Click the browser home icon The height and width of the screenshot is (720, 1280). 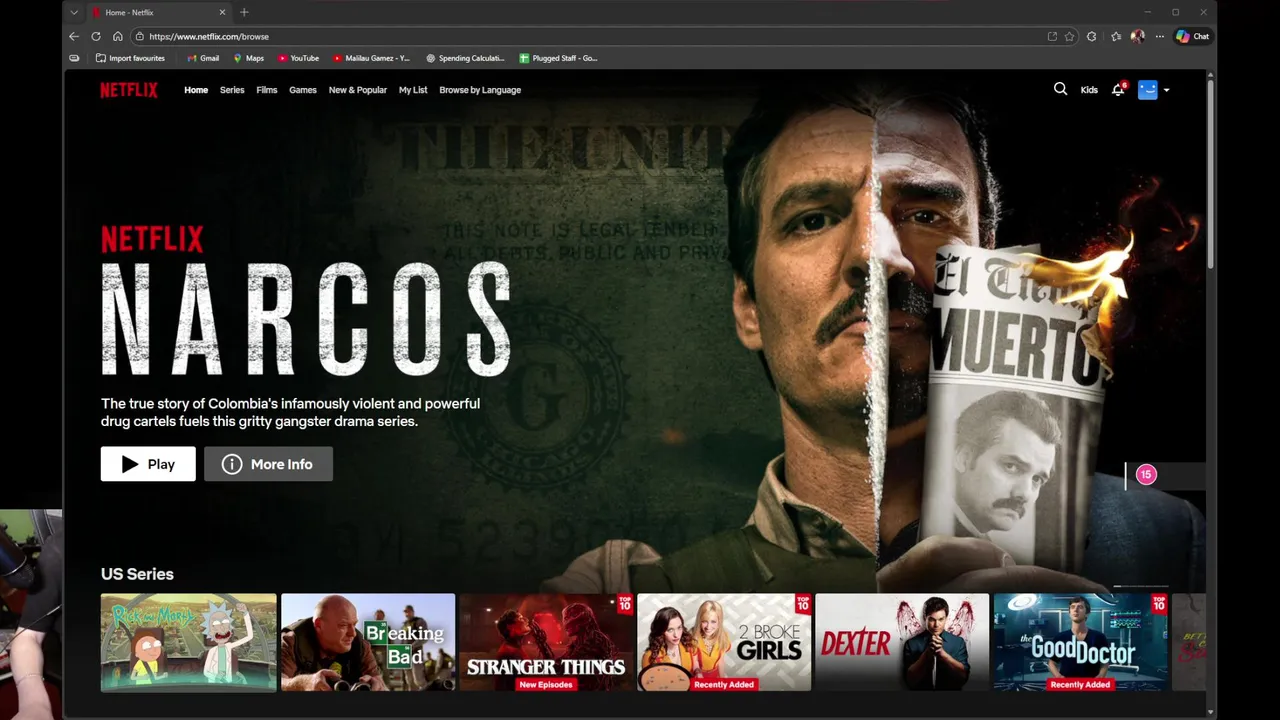pos(117,36)
